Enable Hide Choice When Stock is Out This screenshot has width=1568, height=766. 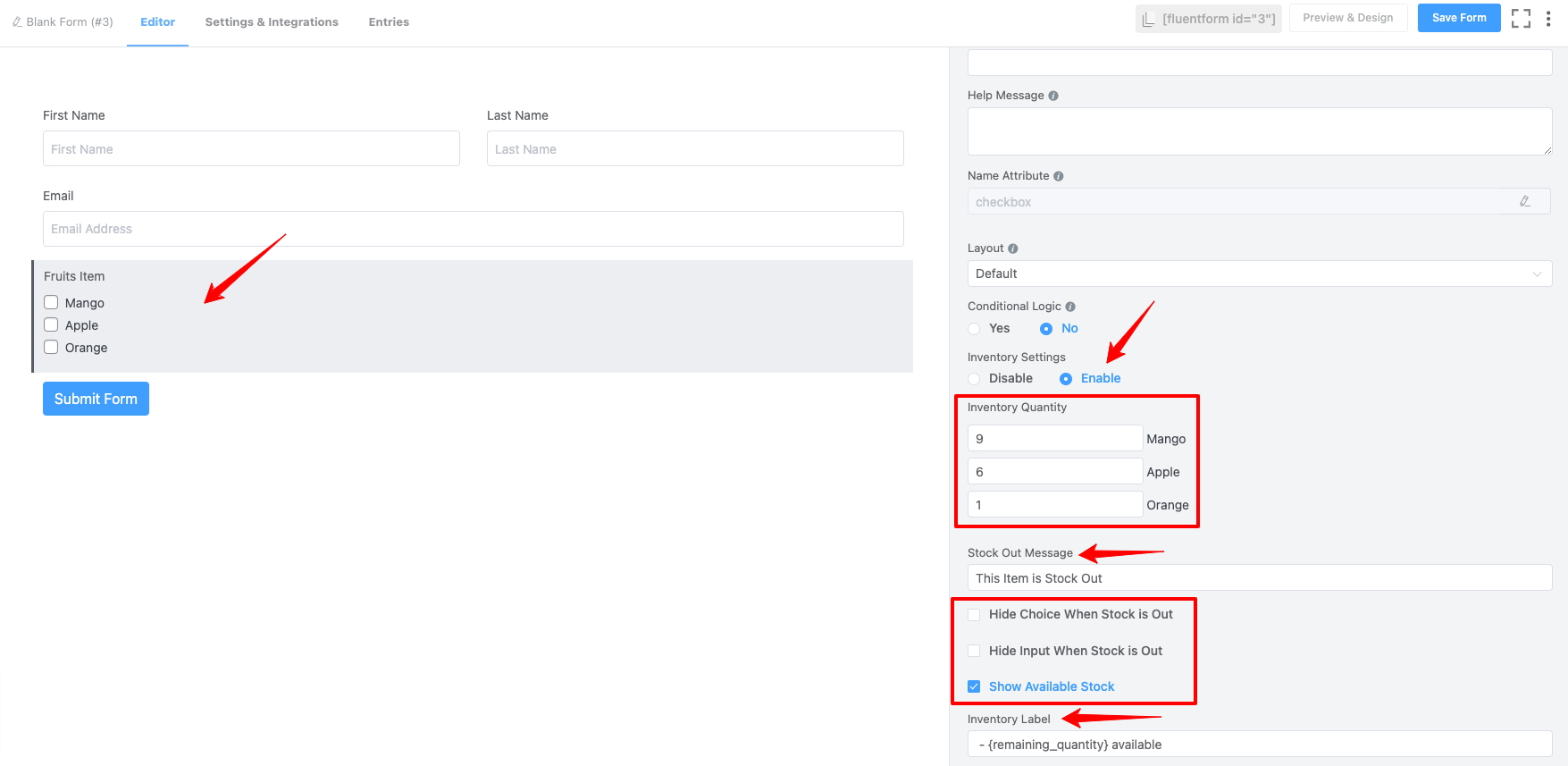974,615
